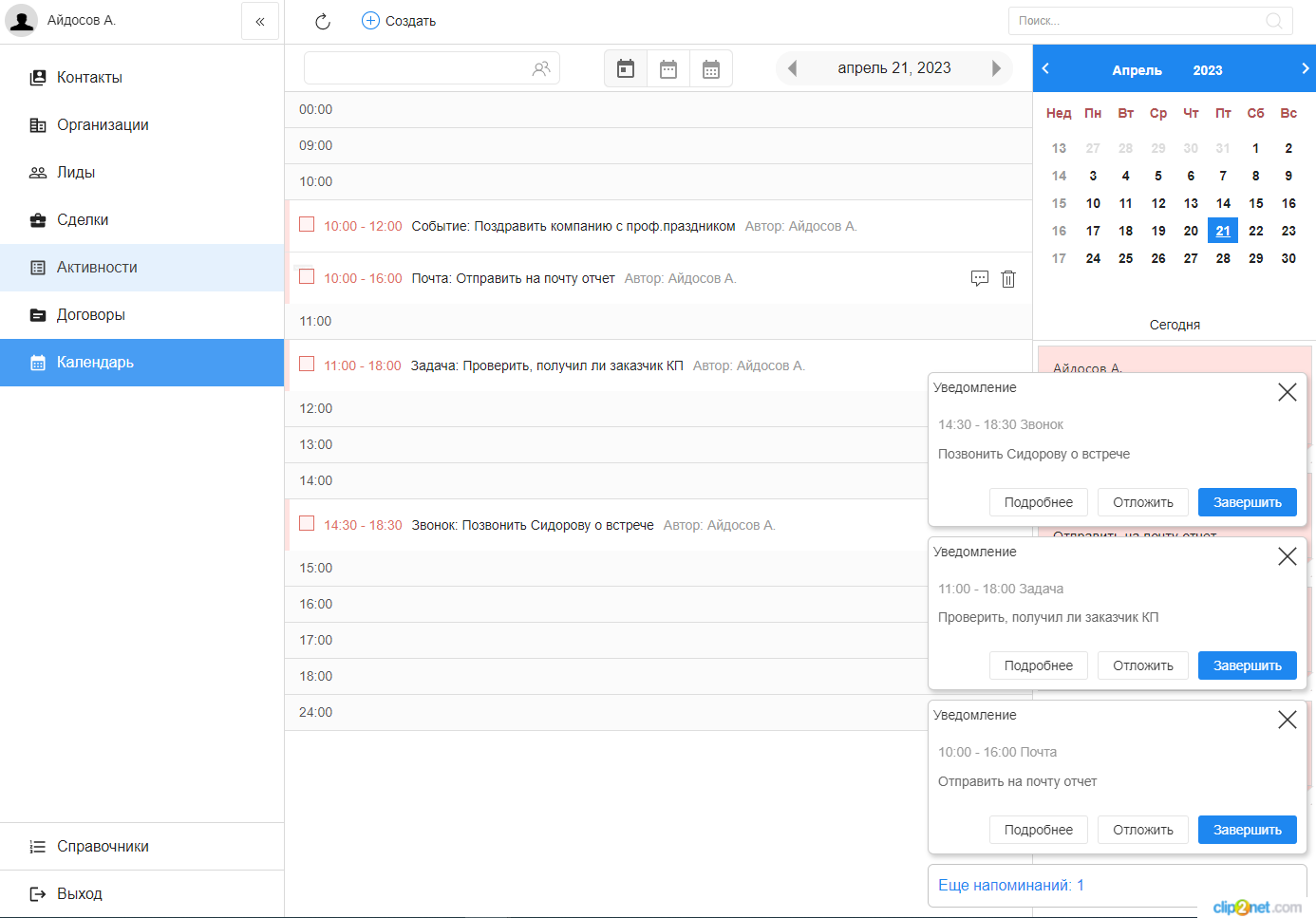The height and width of the screenshot is (918, 1316).
Task: Close the Звонок notification popup
Action: click(x=1288, y=392)
